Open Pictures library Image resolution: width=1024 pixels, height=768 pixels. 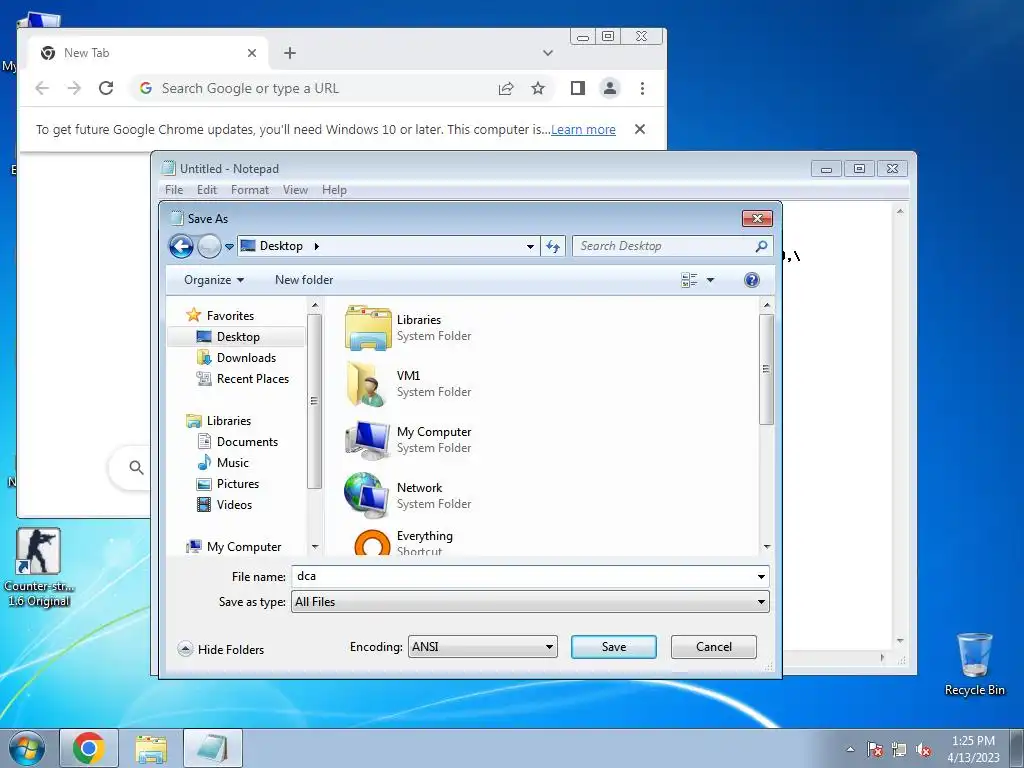(238, 484)
